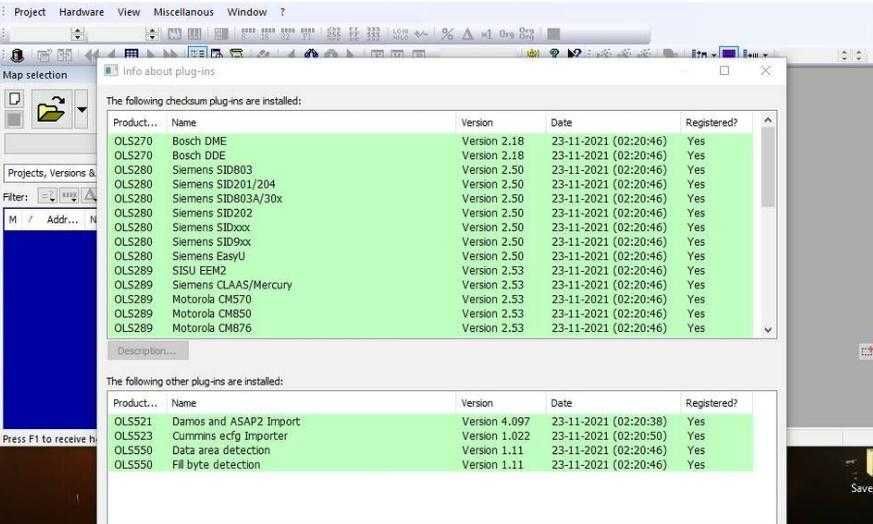Click the 16-bit view toolbar icon
Screen dimensions: 873x524
coord(268,34)
